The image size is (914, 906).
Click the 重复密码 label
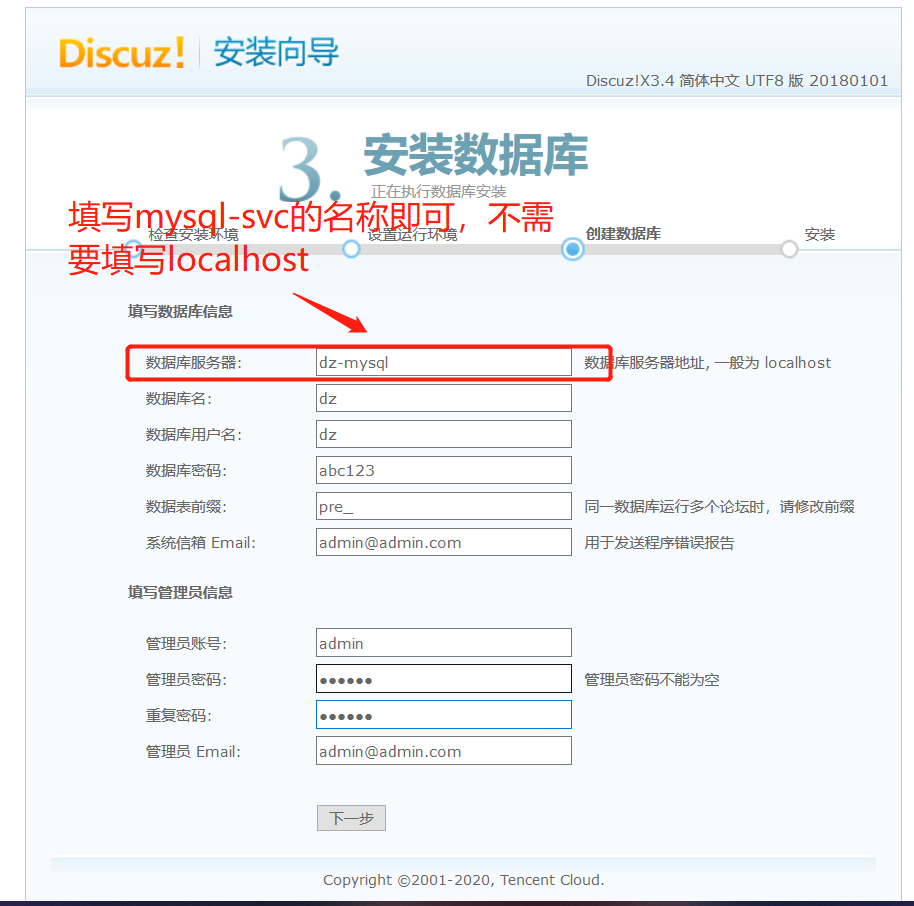click(178, 716)
